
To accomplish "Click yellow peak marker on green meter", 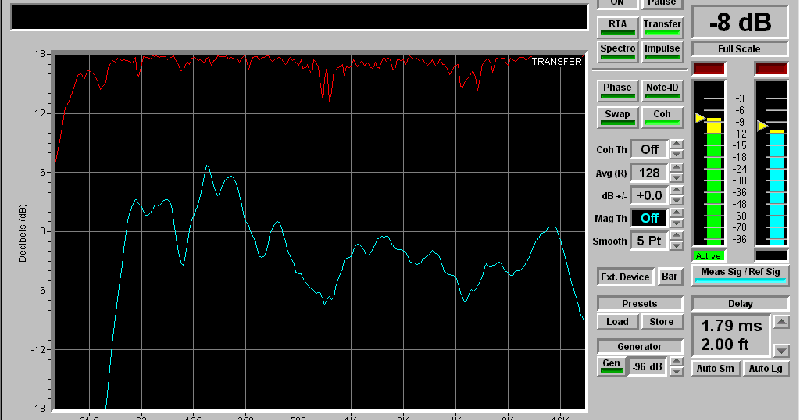I will (x=699, y=118).
